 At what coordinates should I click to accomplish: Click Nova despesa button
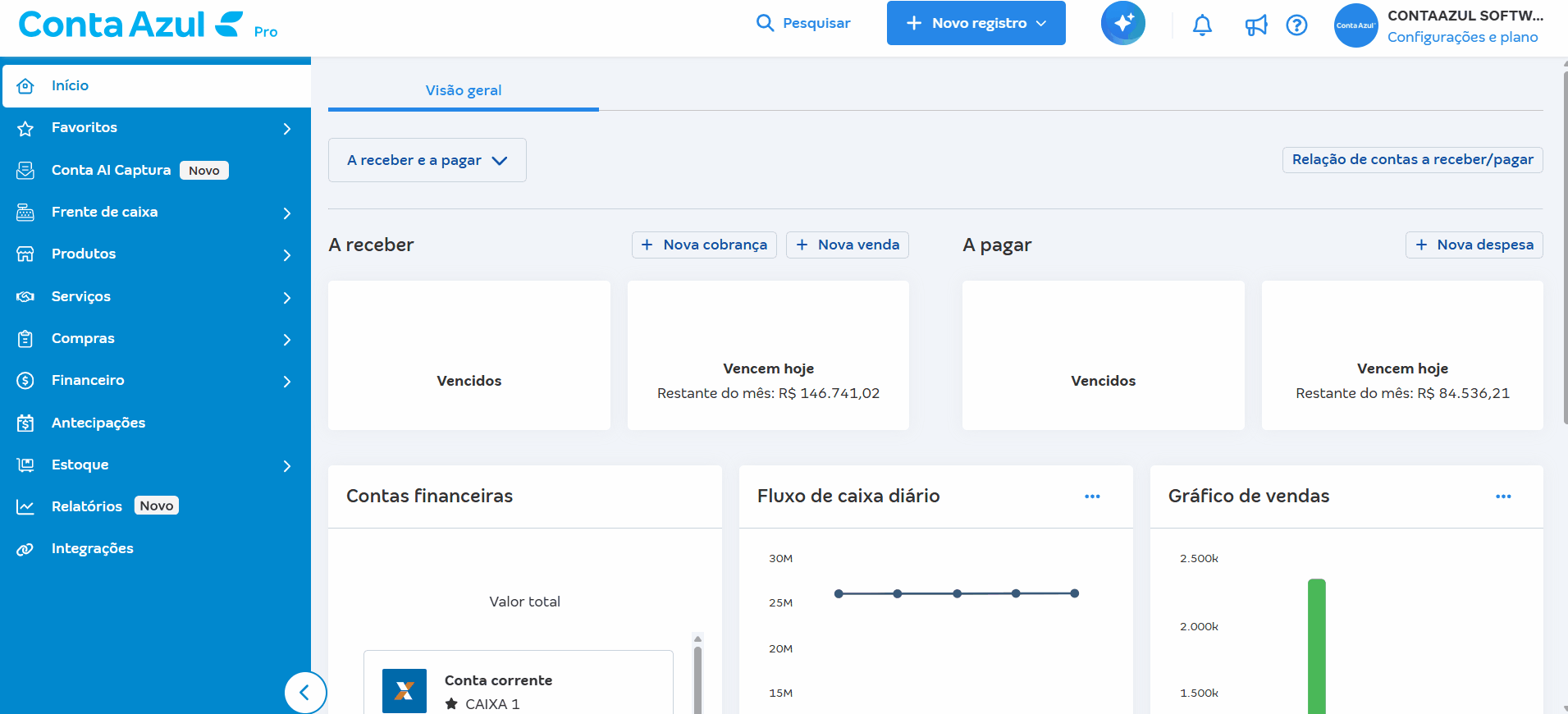coord(1474,245)
